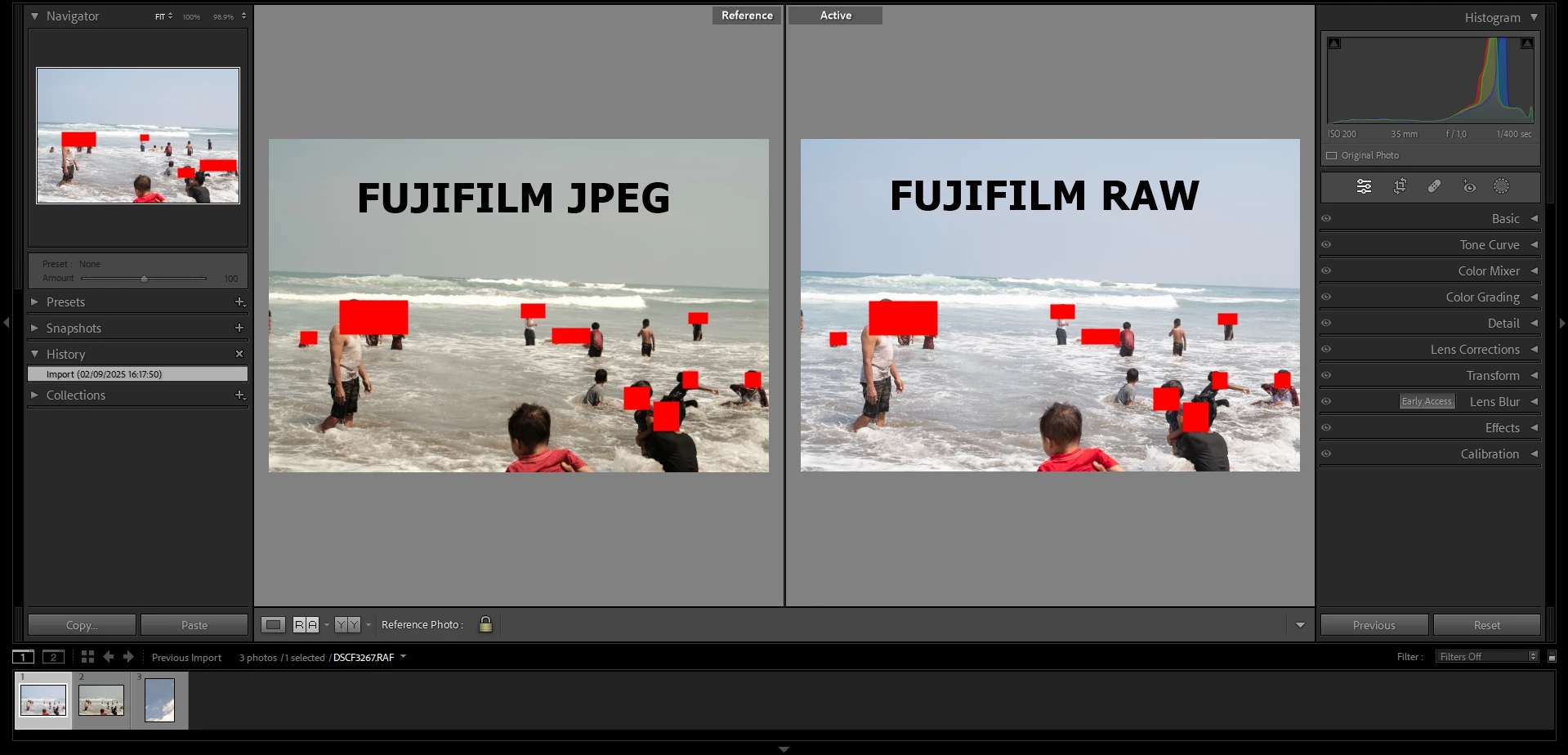
Task: Select the Edit sliders tool icon
Action: 1364,186
